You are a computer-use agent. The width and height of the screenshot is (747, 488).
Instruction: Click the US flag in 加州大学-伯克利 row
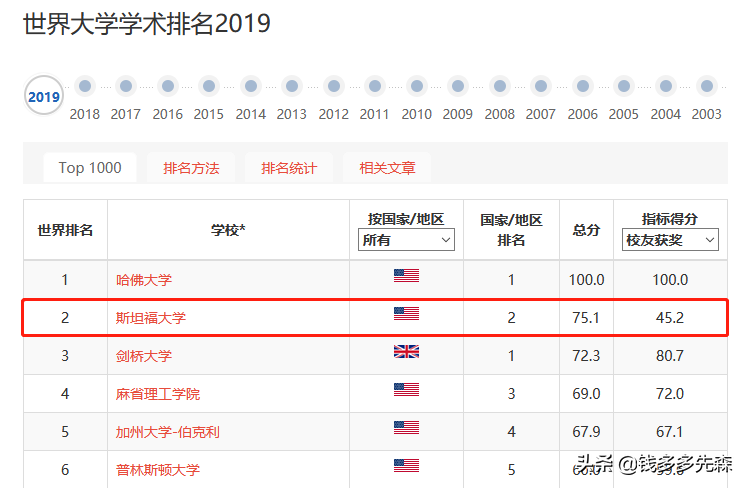coord(406,428)
